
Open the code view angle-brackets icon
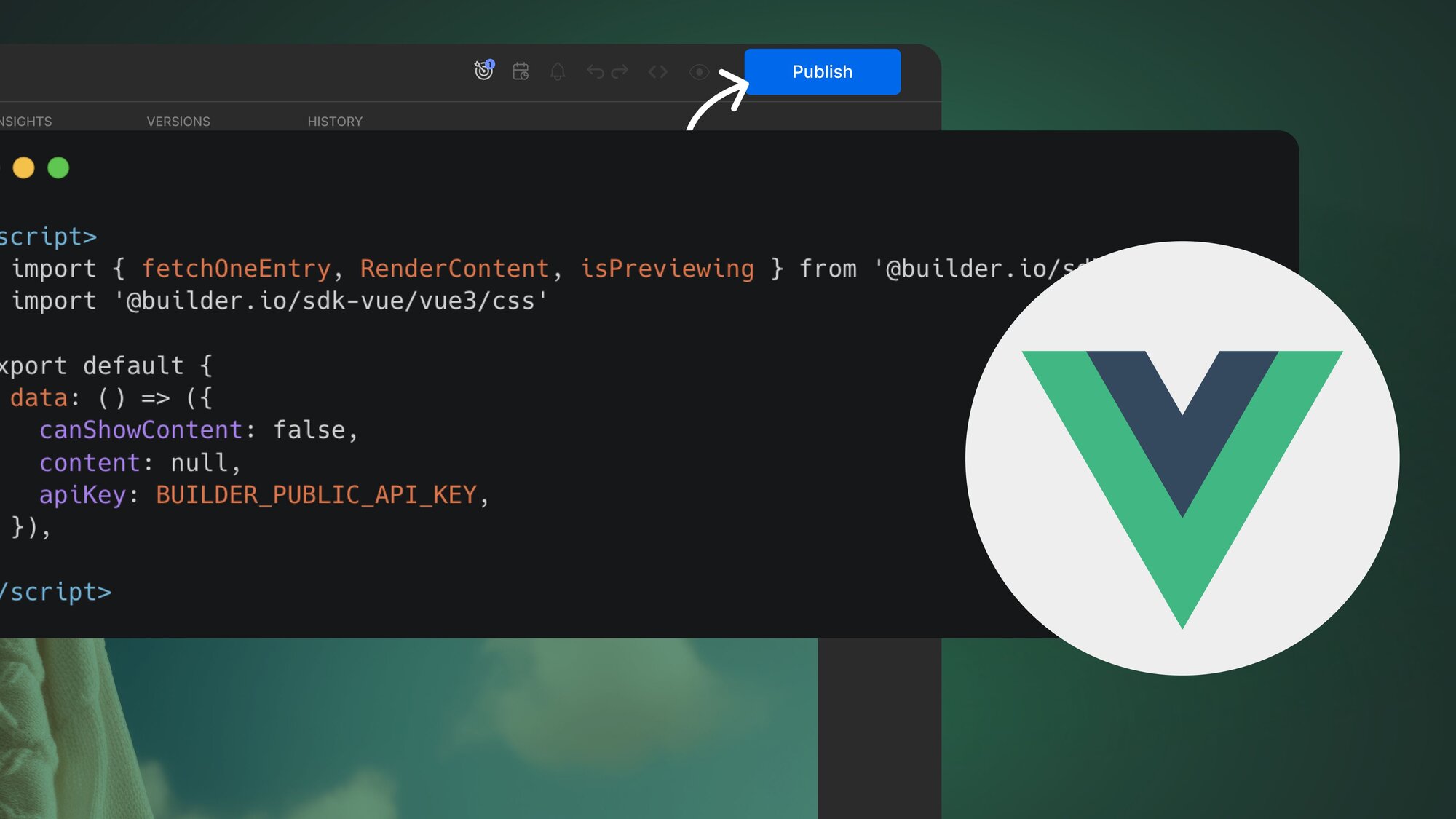pyautogui.click(x=658, y=71)
